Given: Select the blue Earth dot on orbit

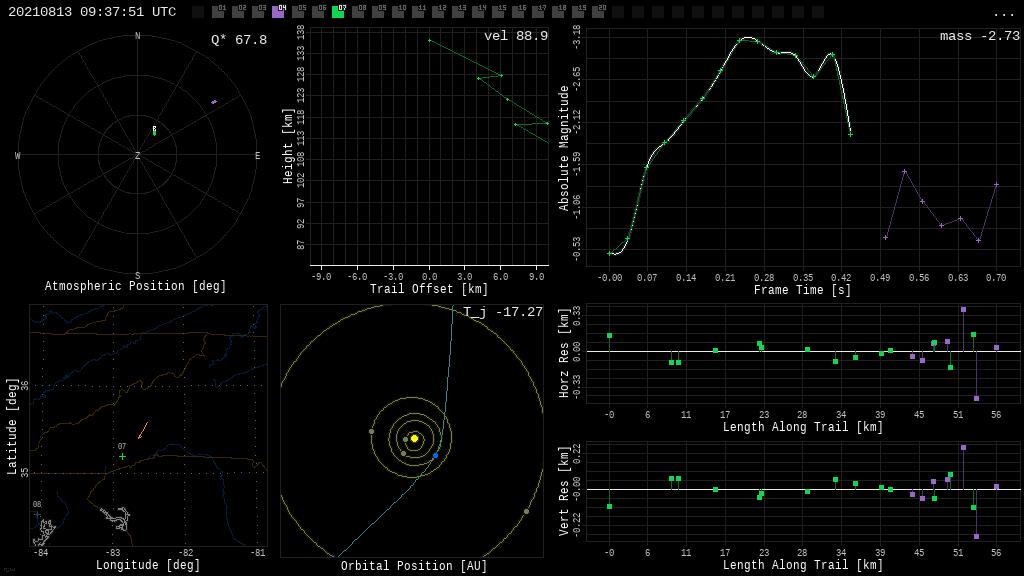Looking at the screenshot, I should tap(435, 456).
